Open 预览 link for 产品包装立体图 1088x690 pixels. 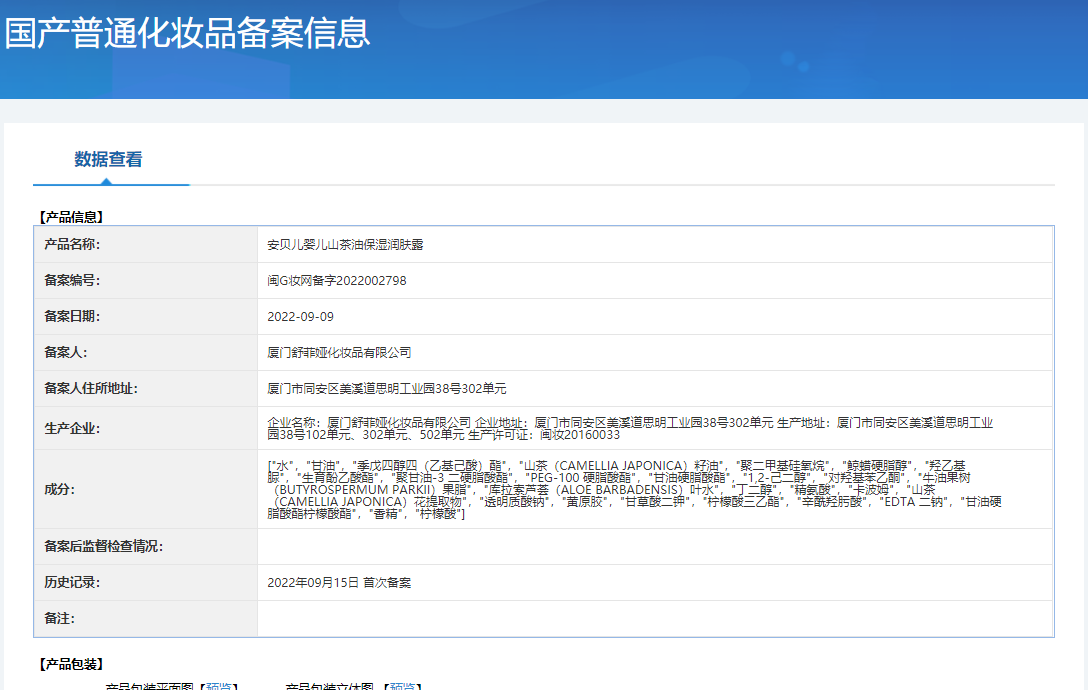pyautogui.click(x=402, y=686)
